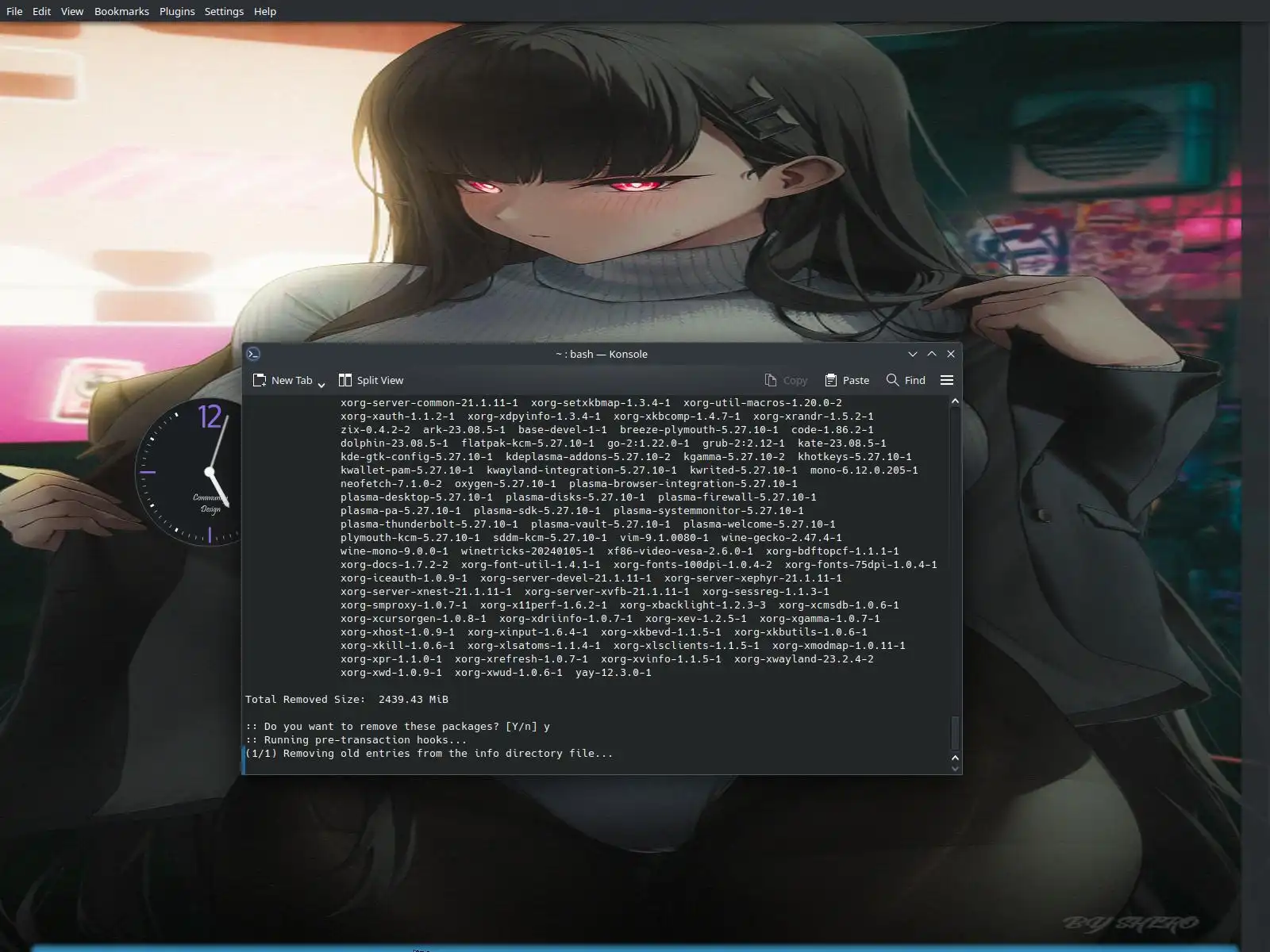
Task: Click the Find toolbar button
Action: 906,380
